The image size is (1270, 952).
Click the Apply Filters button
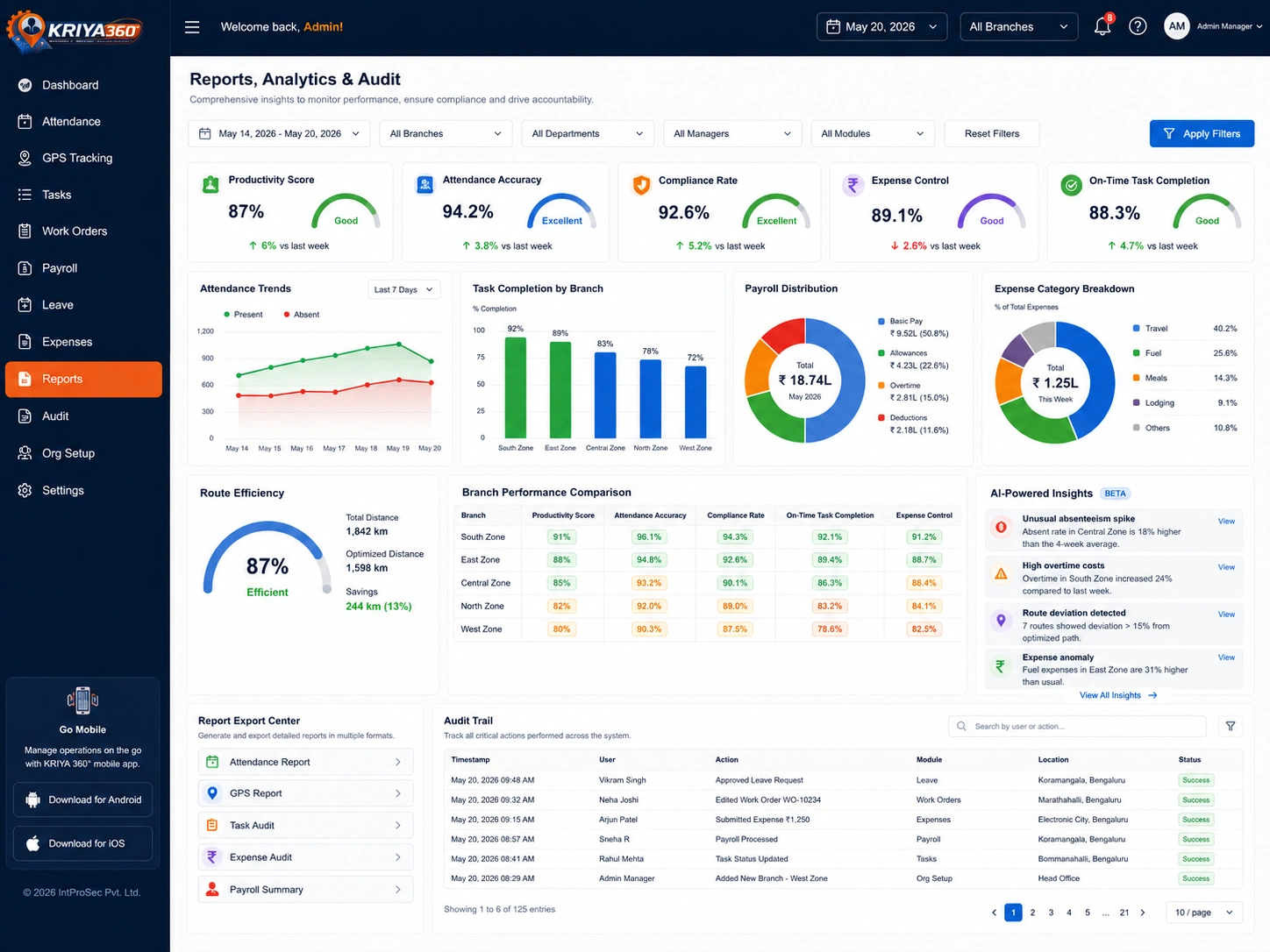point(1202,133)
